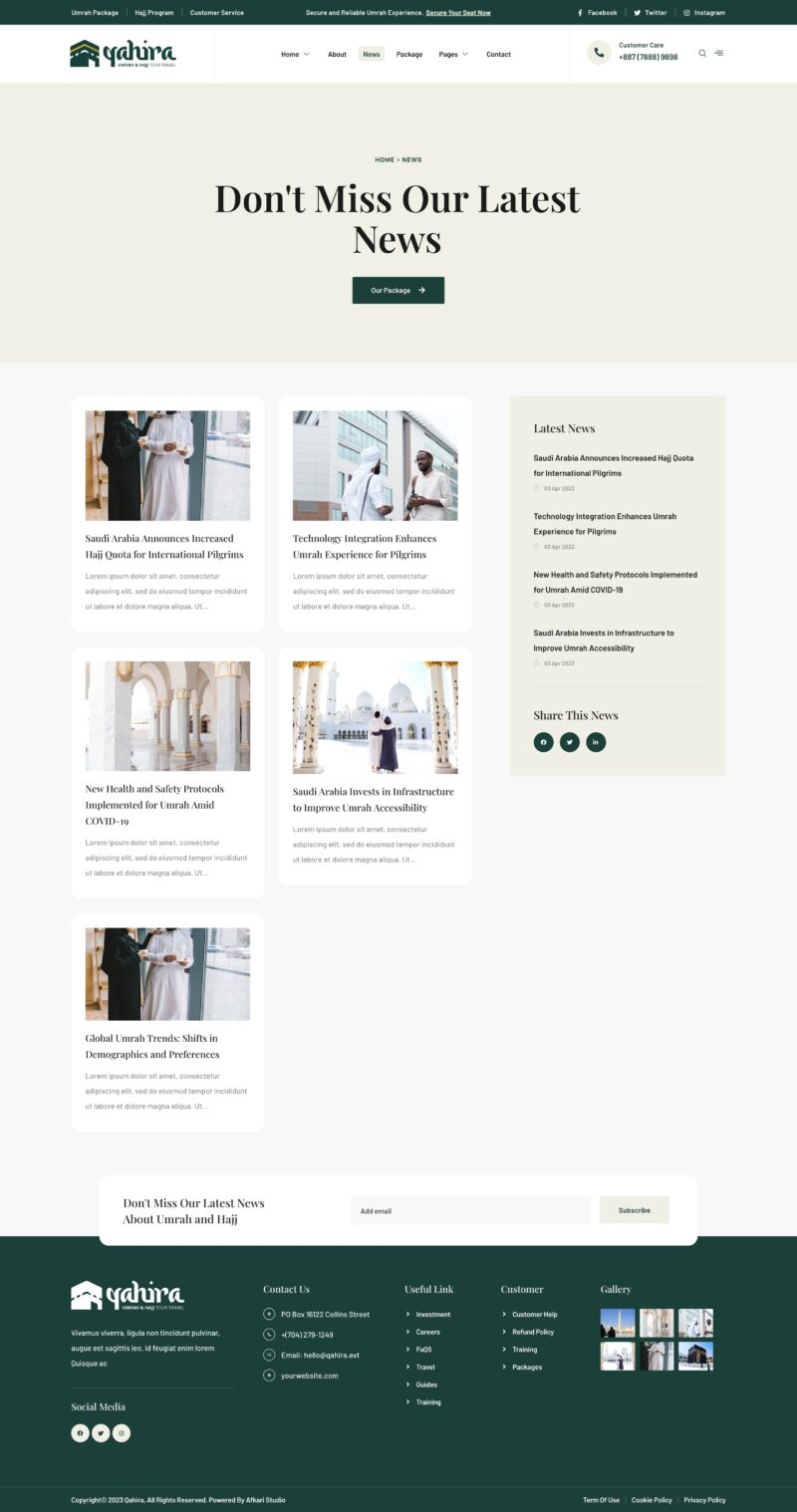The width and height of the screenshot is (797, 1512).
Task: Open the Privacy Policy footer link
Action: click(x=704, y=1499)
